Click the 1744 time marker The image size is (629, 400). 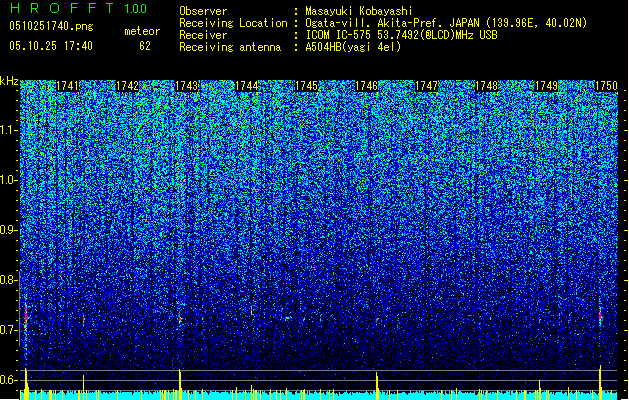[247, 86]
